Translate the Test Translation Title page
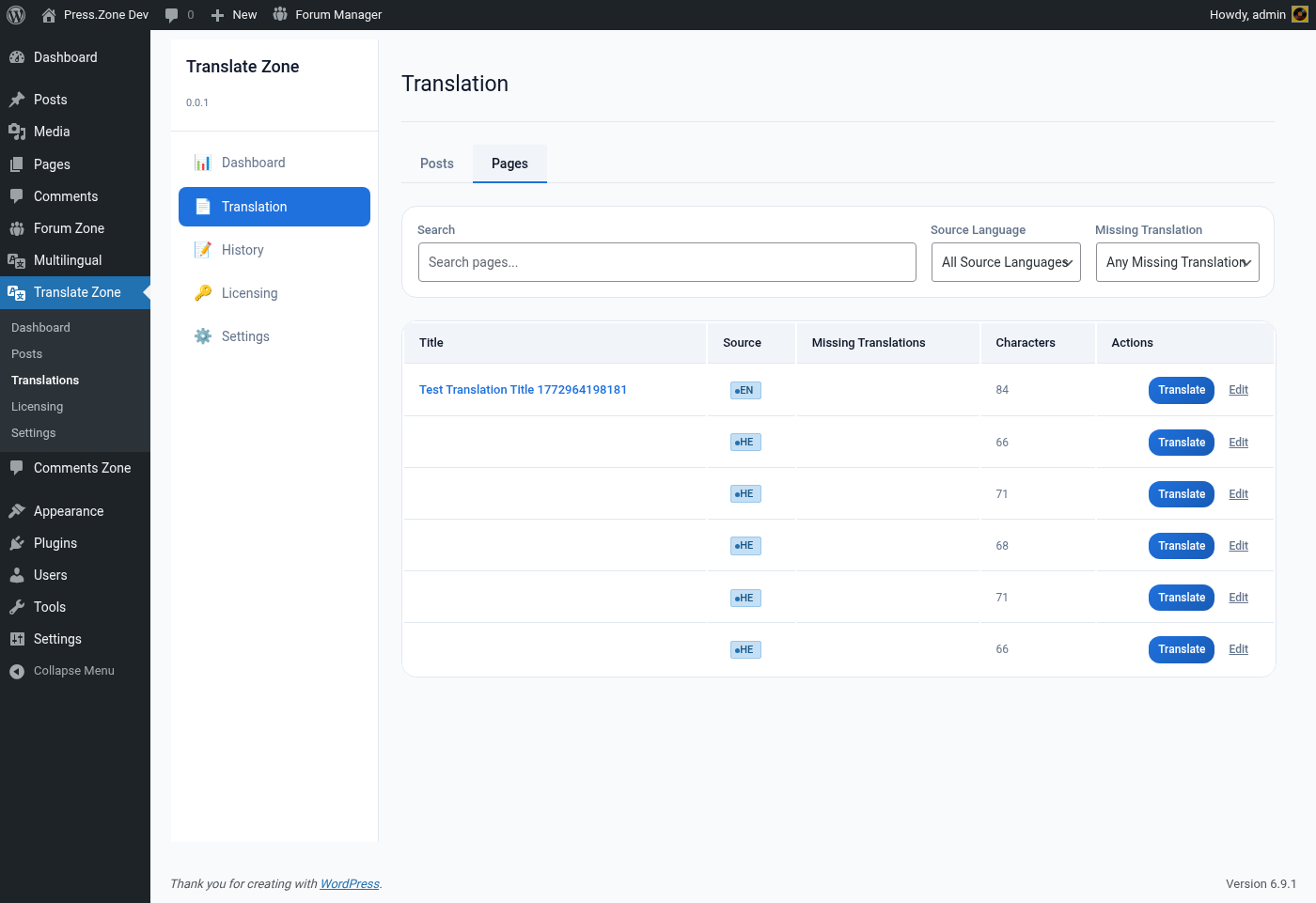 (x=1182, y=390)
